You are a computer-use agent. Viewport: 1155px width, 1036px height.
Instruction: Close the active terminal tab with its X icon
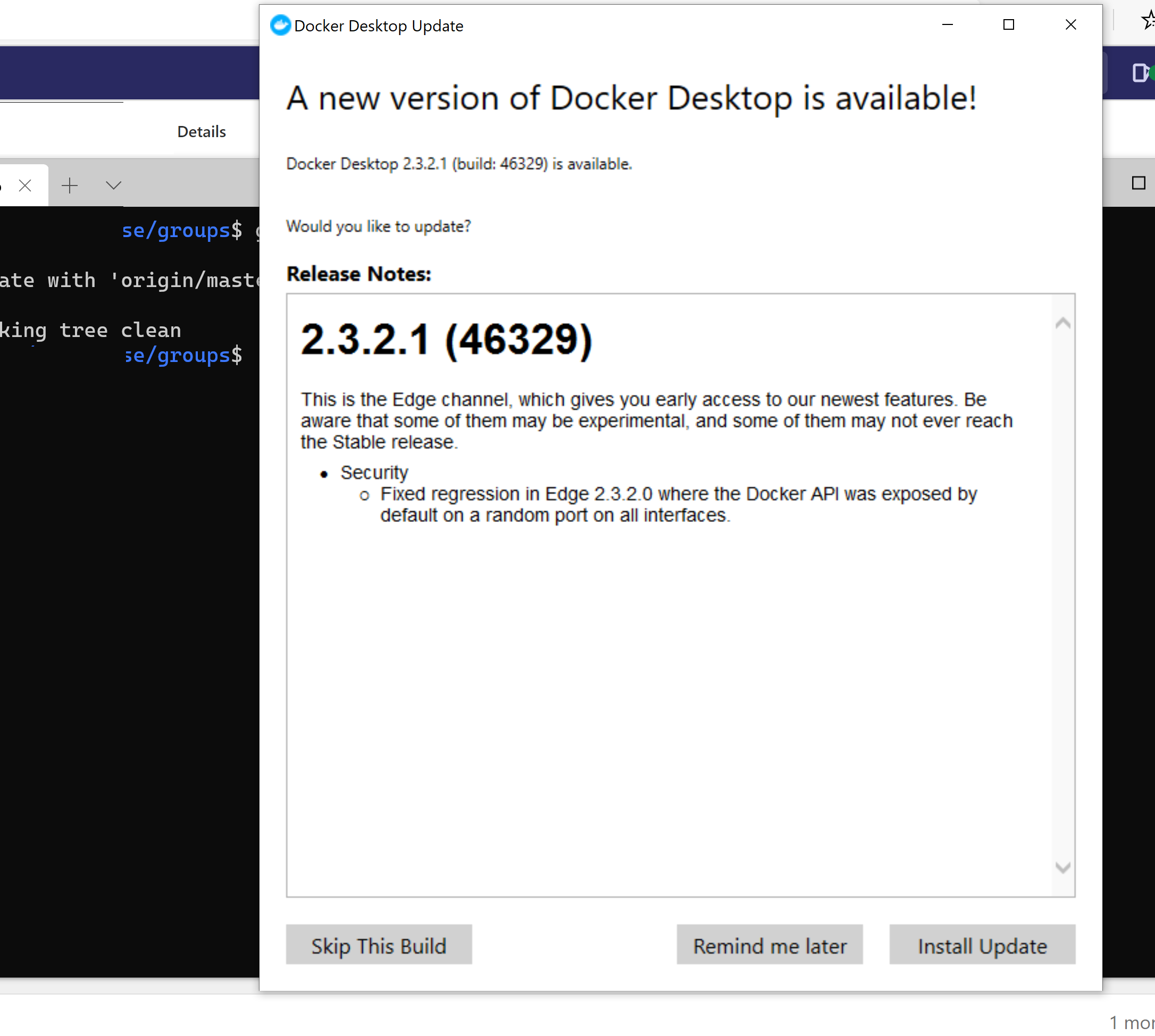pos(25,185)
